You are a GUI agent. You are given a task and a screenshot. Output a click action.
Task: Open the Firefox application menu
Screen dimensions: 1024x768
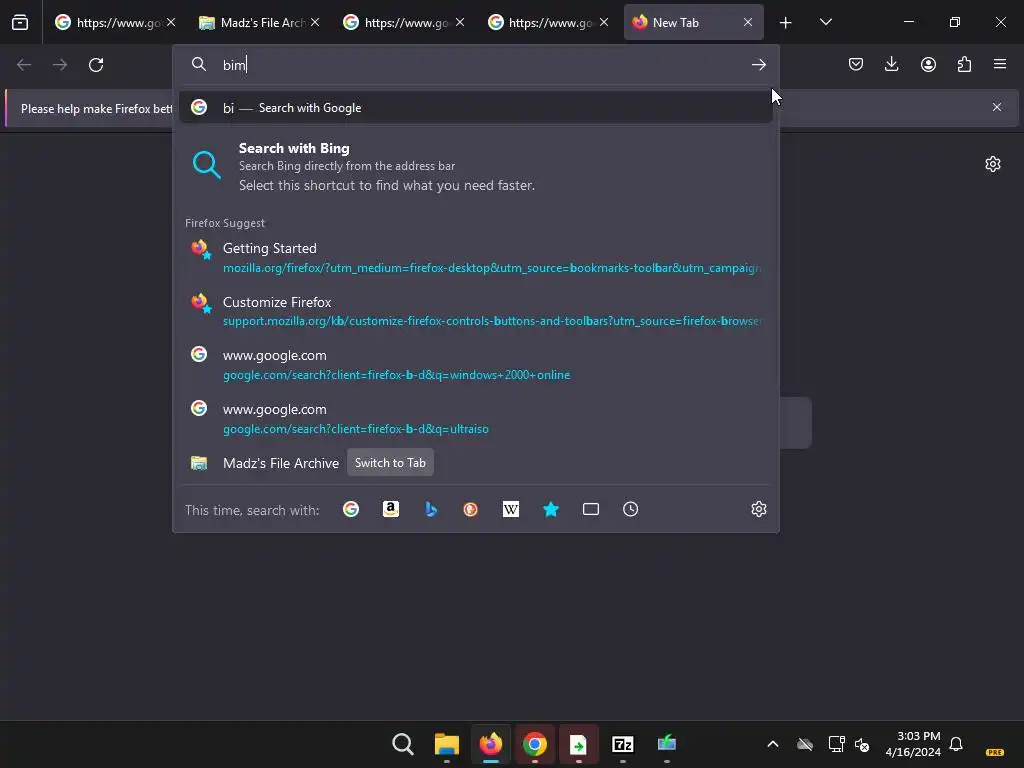[1000, 64]
